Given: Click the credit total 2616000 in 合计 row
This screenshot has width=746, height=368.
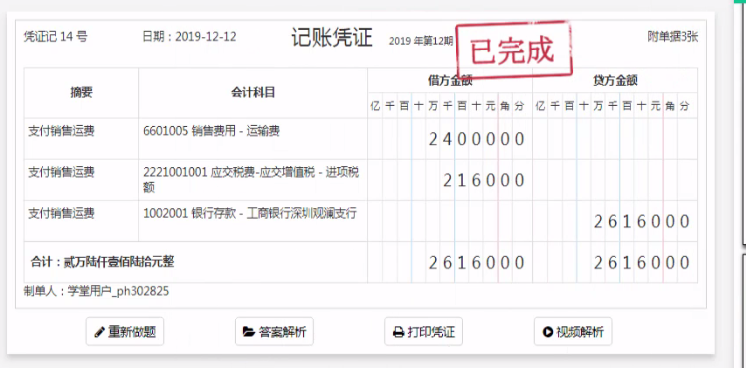Looking at the screenshot, I should 641,262.
